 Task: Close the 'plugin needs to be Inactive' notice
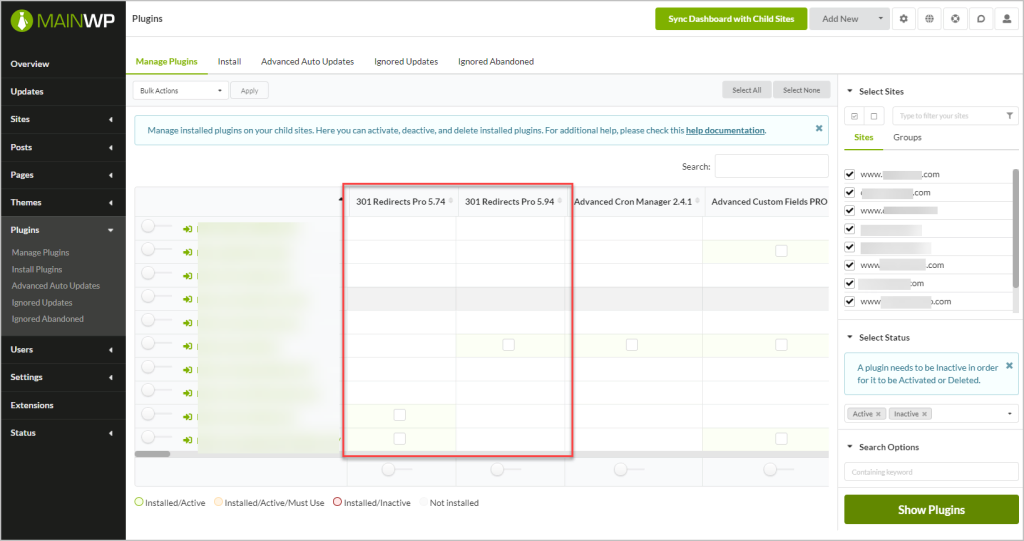click(x=1009, y=365)
